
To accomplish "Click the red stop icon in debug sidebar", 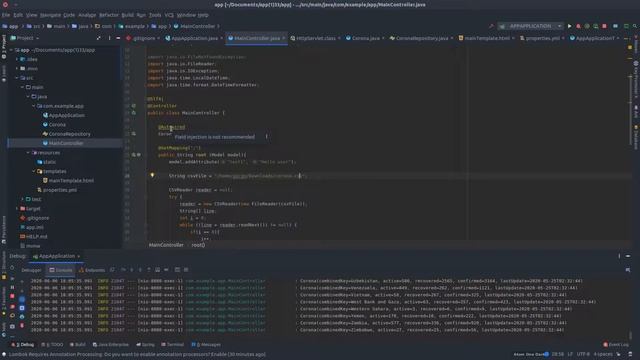I will click(x=12, y=296).
